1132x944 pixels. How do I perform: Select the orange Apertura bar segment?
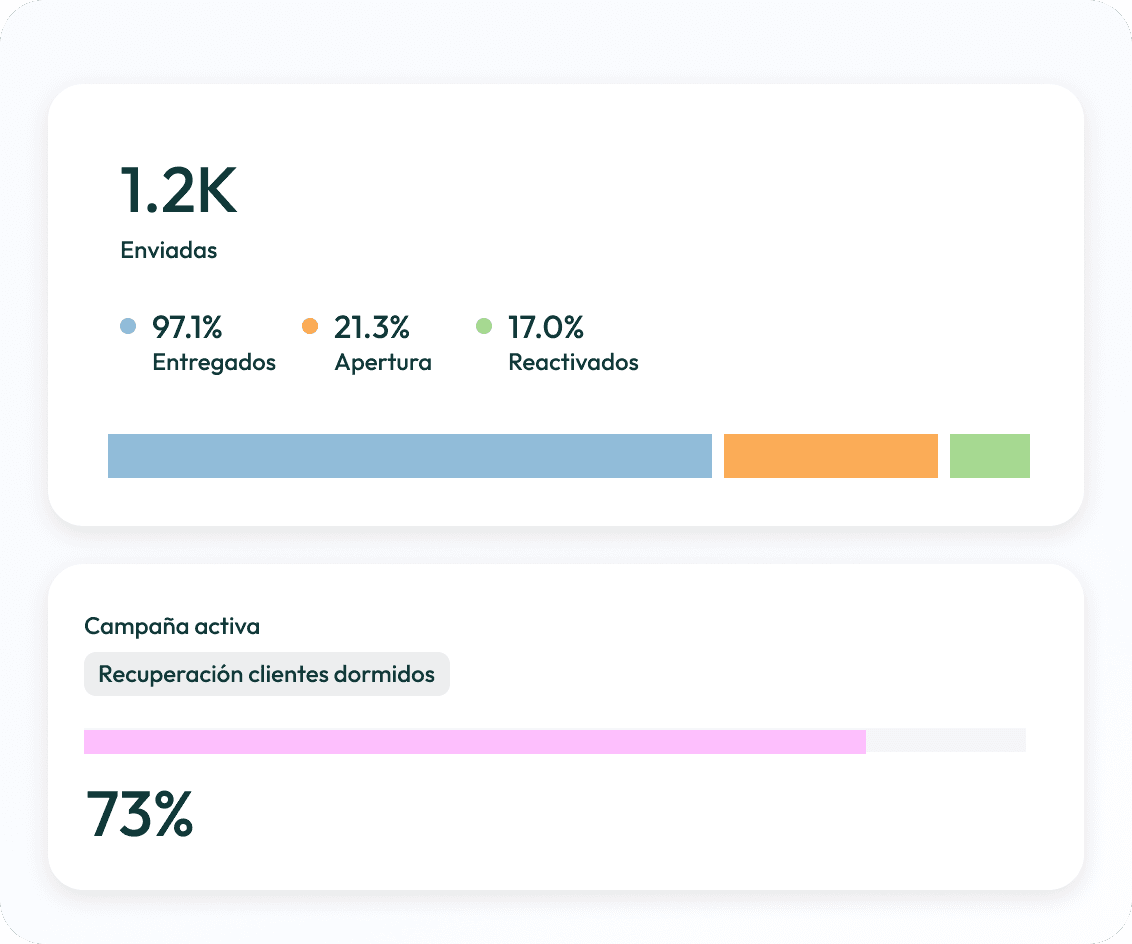point(830,455)
